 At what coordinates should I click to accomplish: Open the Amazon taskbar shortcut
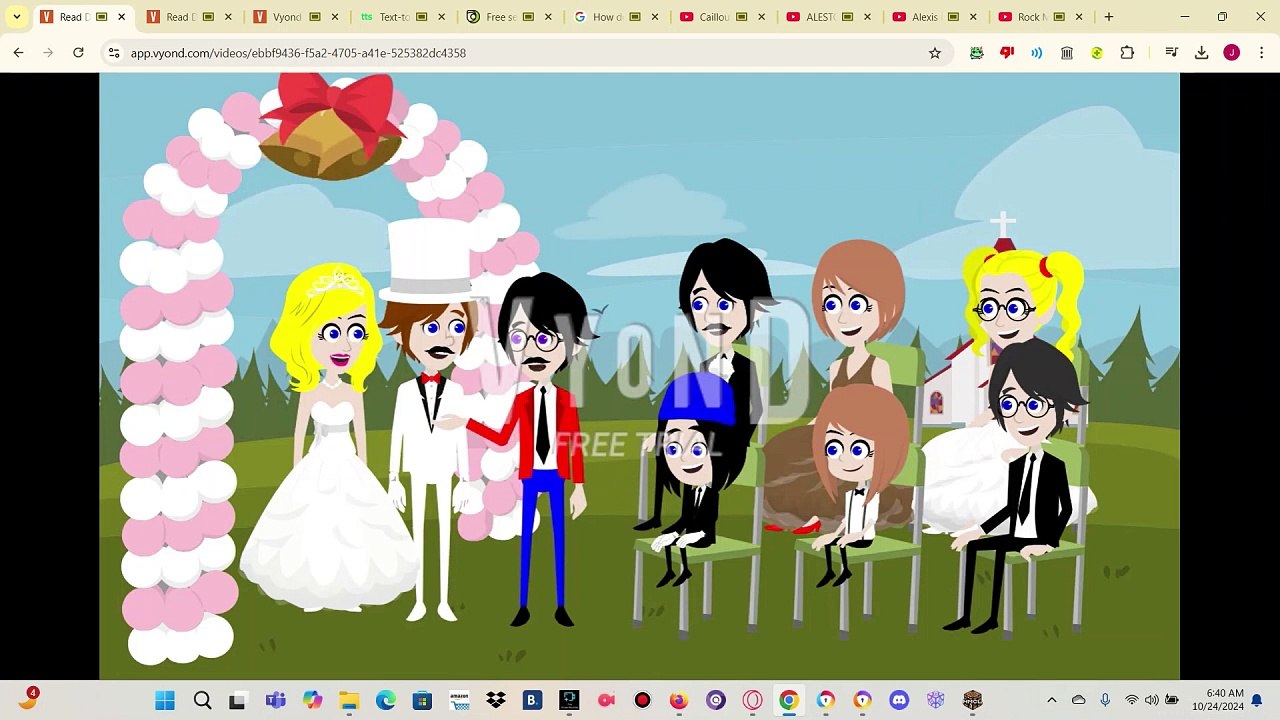(x=459, y=700)
